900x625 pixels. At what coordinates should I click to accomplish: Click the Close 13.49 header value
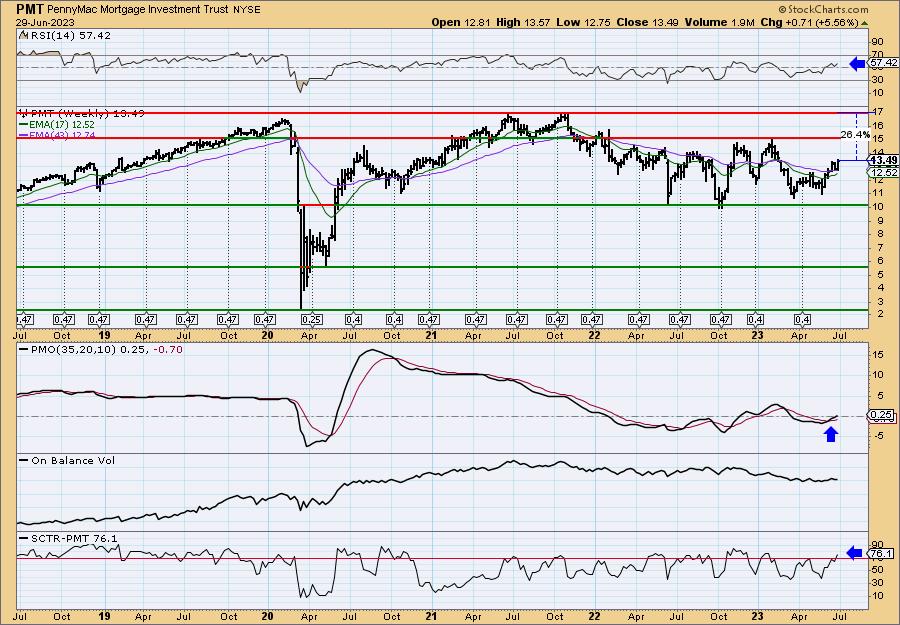tap(647, 22)
